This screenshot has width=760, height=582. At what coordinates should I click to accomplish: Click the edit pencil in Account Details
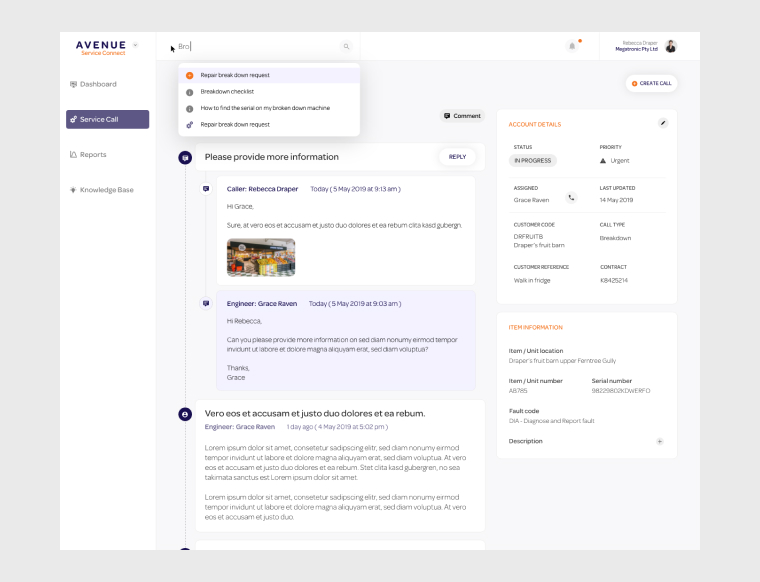(662, 123)
